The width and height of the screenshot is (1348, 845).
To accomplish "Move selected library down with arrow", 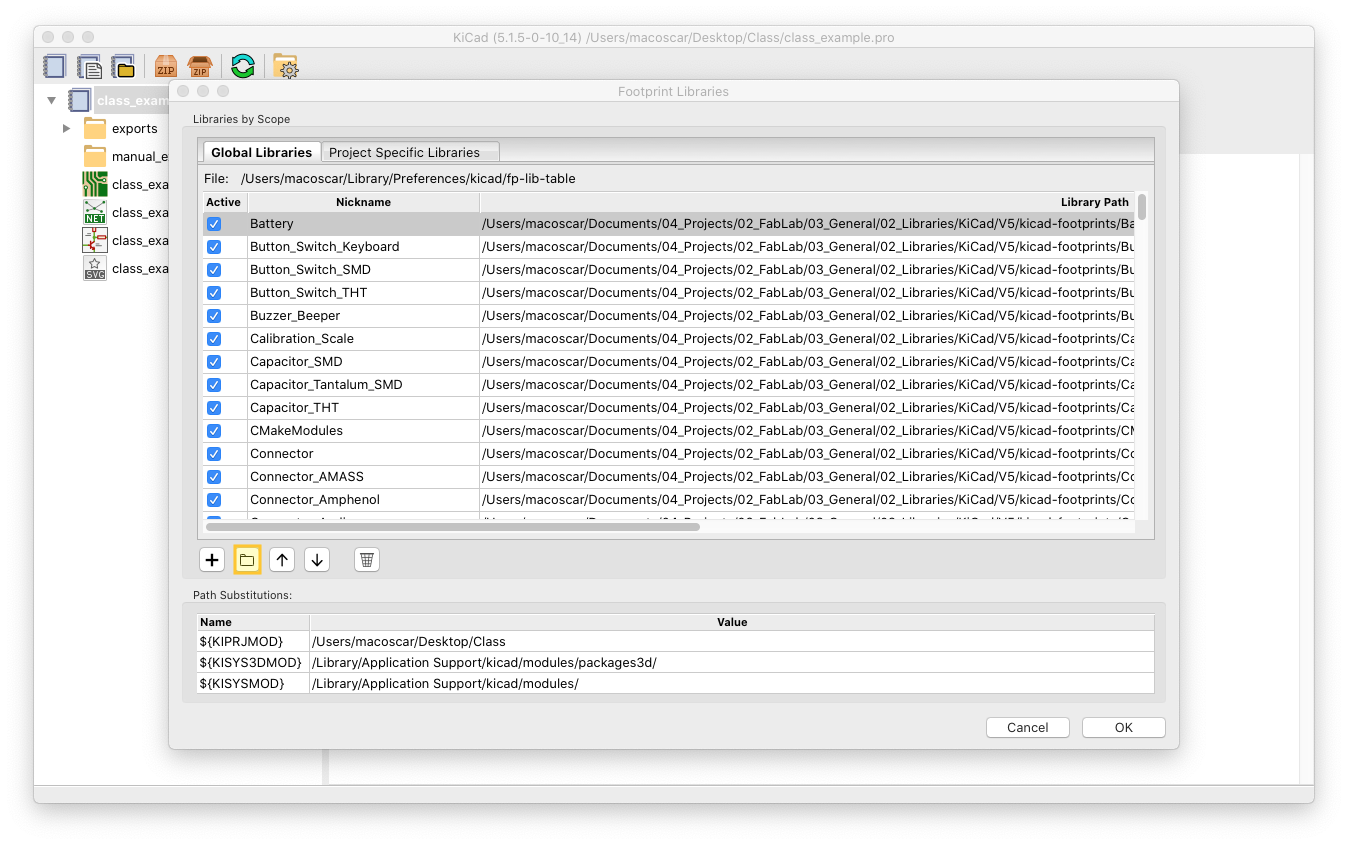I will pyautogui.click(x=317, y=560).
